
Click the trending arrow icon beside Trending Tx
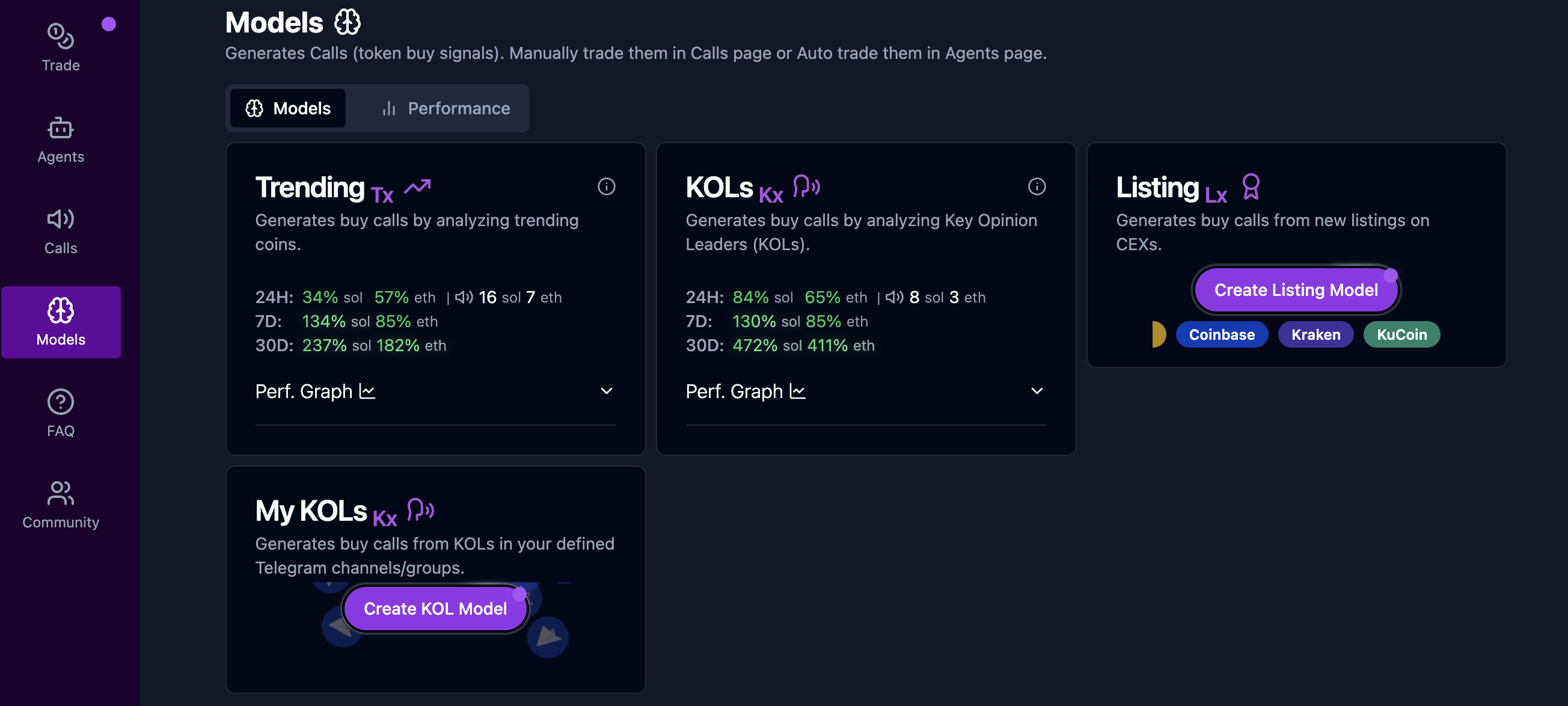coord(418,186)
